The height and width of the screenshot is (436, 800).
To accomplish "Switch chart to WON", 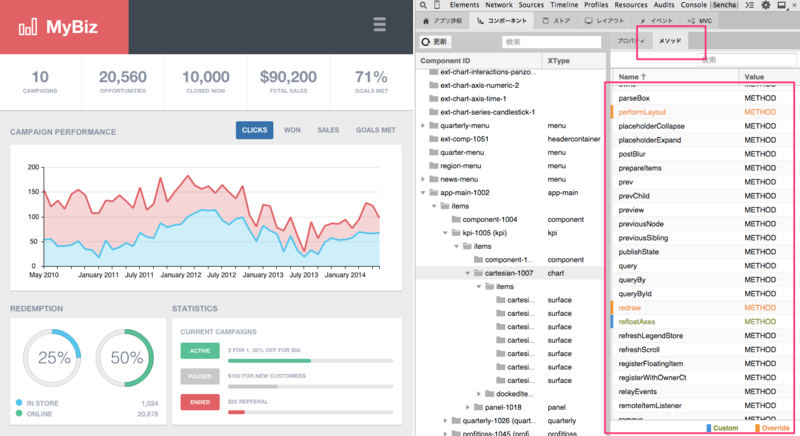I will (x=292, y=130).
